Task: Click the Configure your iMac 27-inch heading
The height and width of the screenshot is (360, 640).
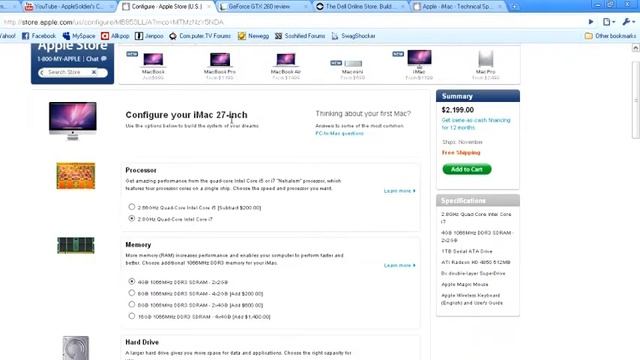Action: tap(186, 115)
